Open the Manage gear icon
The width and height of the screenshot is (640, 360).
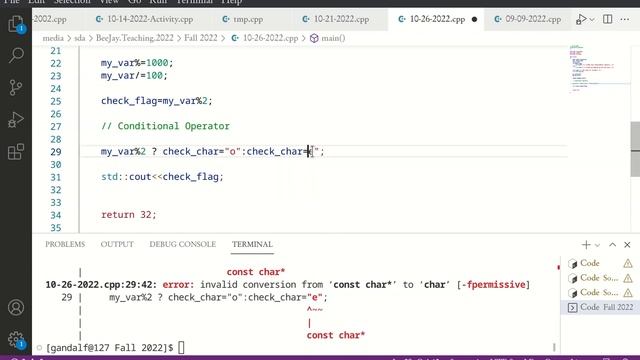click(16, 339)
